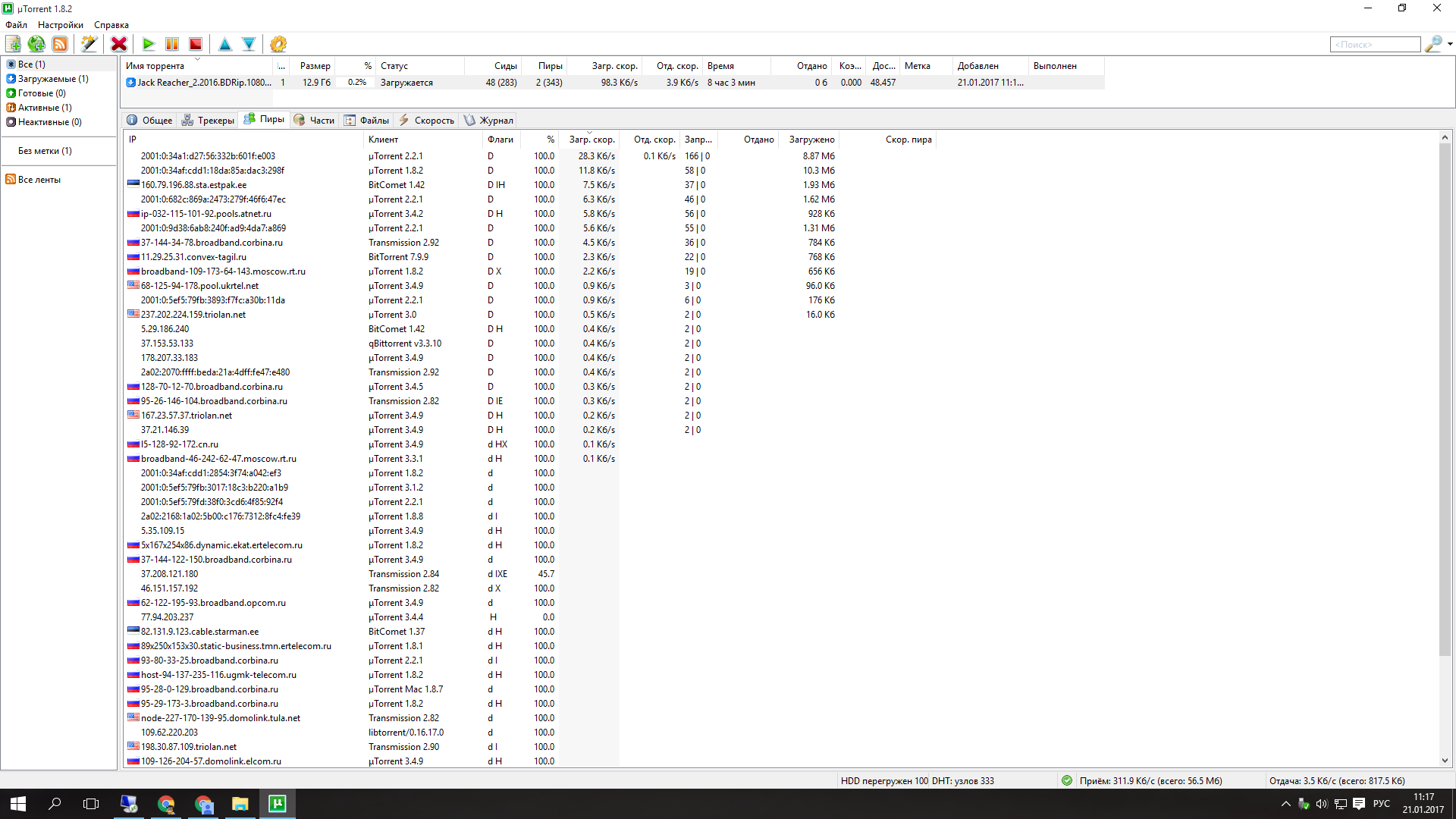Click the magic wand create torrent icon
1456x819 pixels.
point(89,44)
